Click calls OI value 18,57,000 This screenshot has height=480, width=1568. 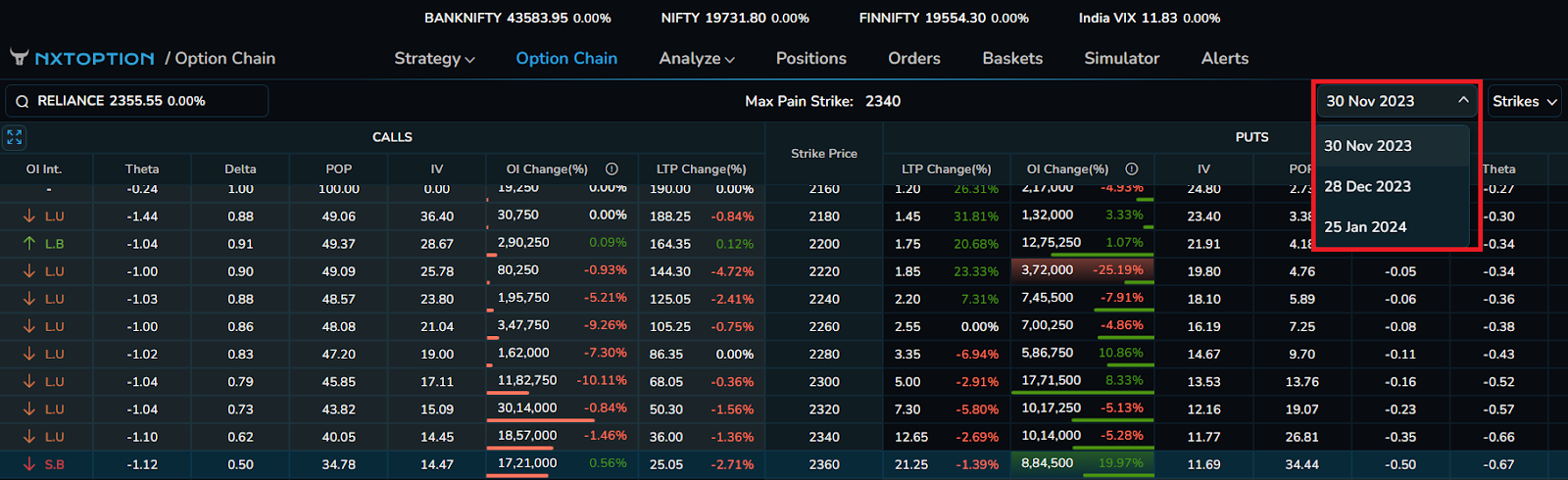[527, 435]
